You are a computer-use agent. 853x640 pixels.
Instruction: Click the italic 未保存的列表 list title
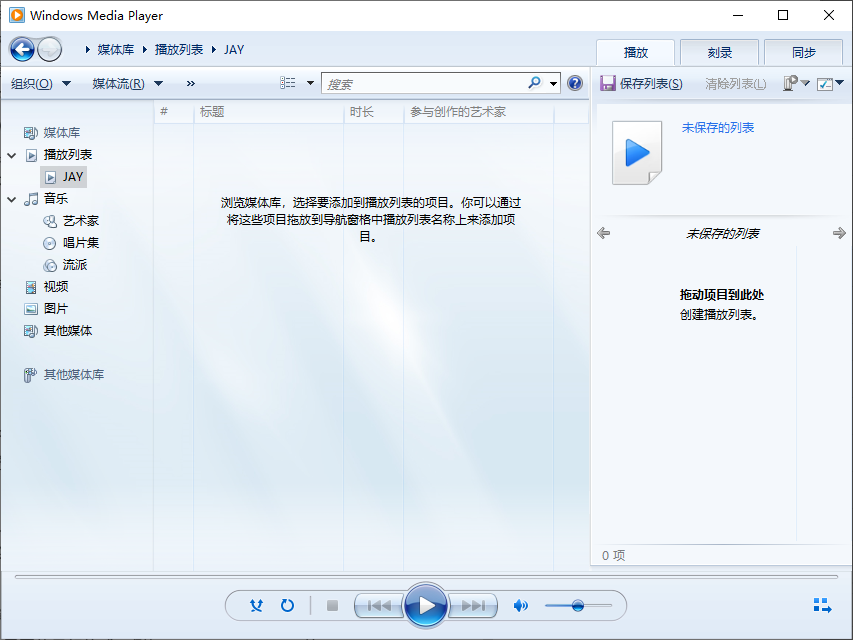722,233
